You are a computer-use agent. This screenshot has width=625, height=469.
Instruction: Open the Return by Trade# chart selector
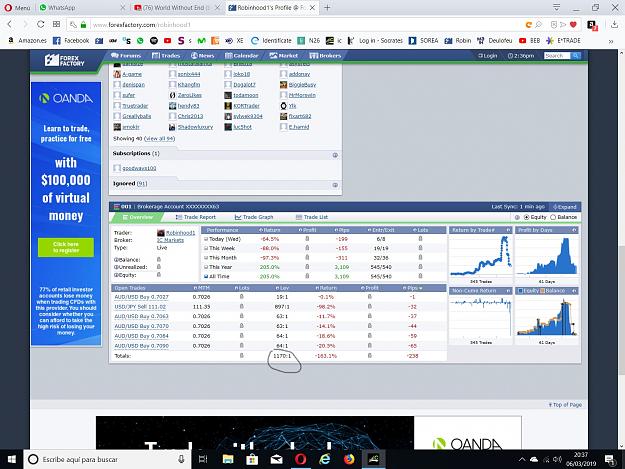tap(508, 230)
